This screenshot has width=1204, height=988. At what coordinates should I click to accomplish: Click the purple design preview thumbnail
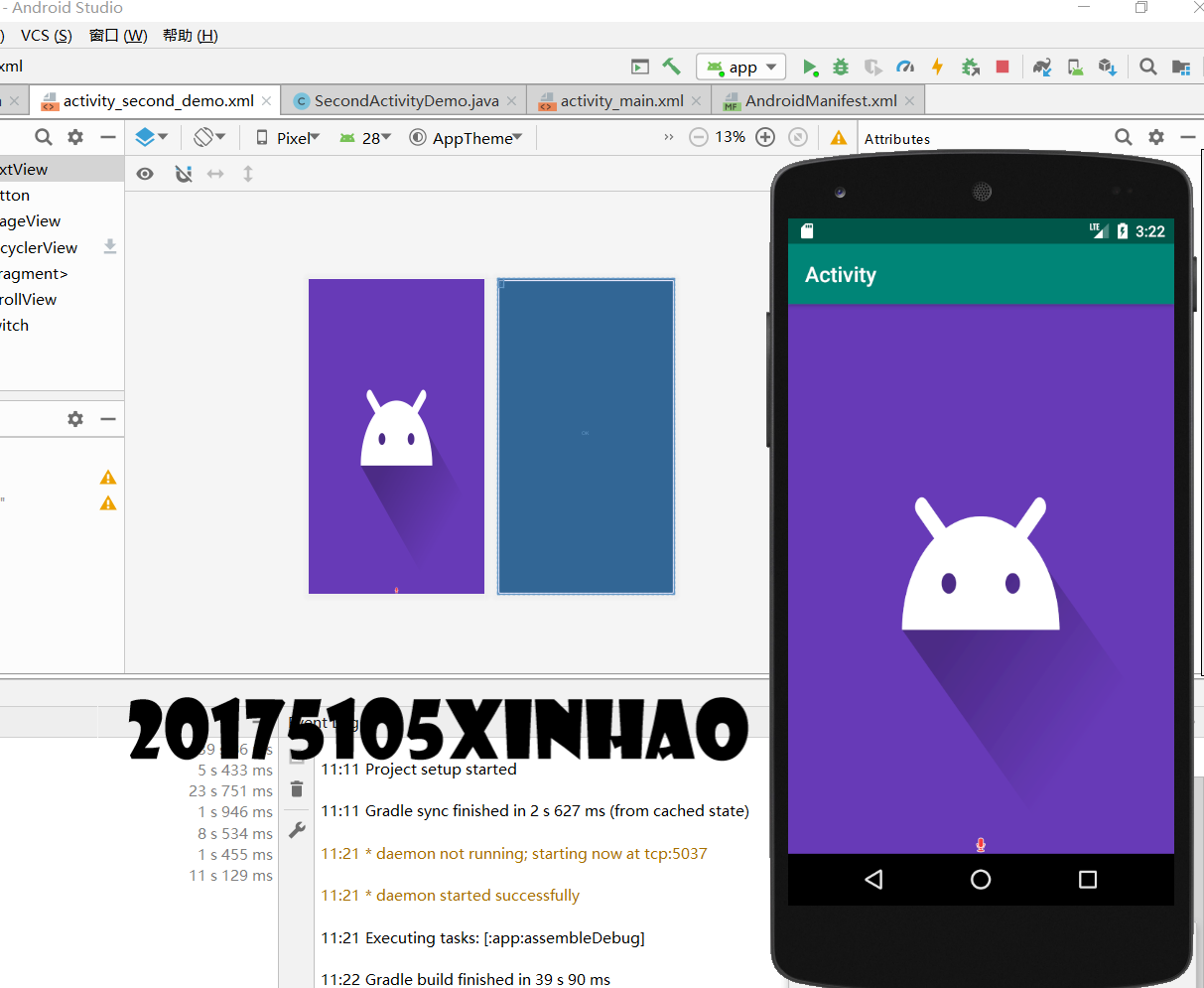[x=396, y=436]
